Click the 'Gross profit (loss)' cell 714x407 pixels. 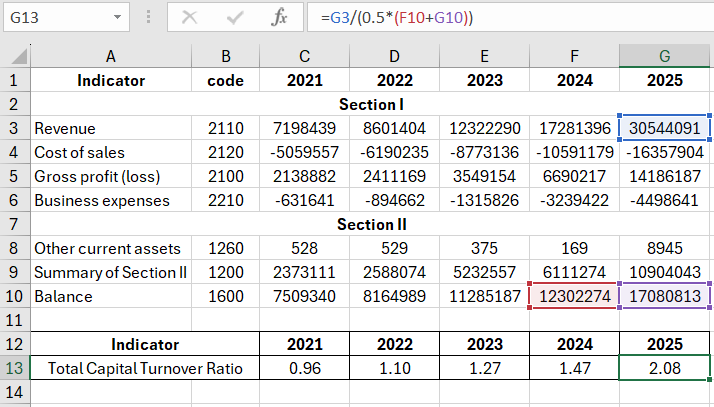click(111, 176)
